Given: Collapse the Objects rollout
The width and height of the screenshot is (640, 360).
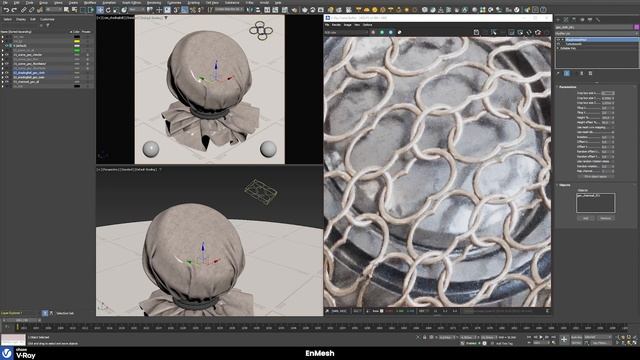Looking at the screenshot, I should coord(564,185).
